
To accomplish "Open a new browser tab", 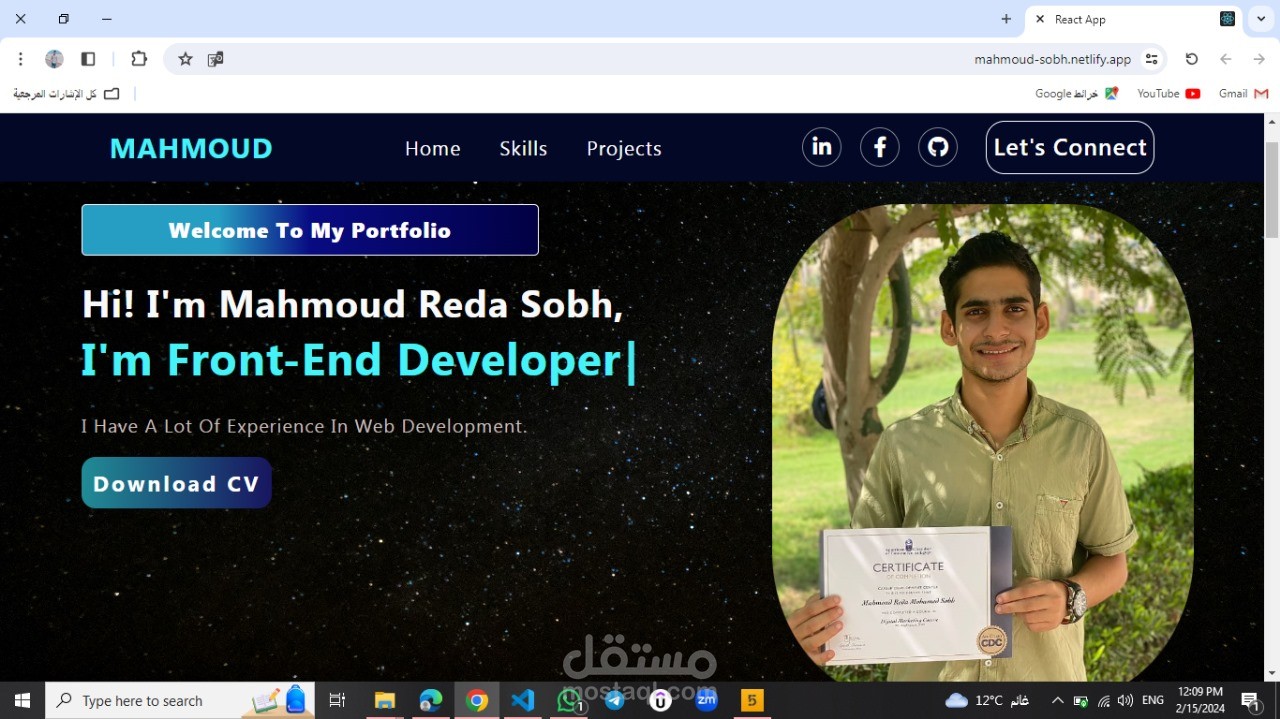I will pos(1006,19).
